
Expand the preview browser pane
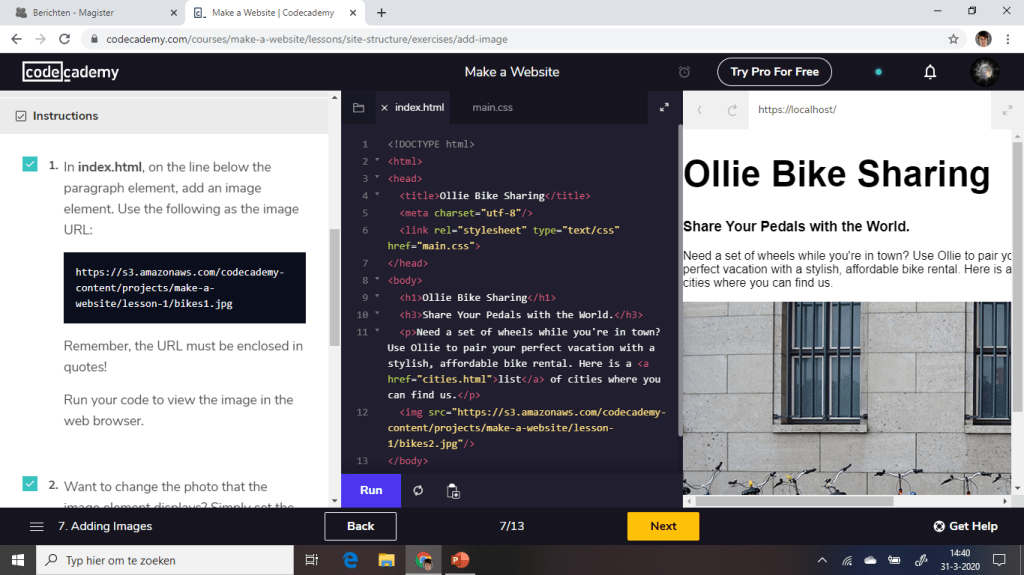pos(1006,110)
